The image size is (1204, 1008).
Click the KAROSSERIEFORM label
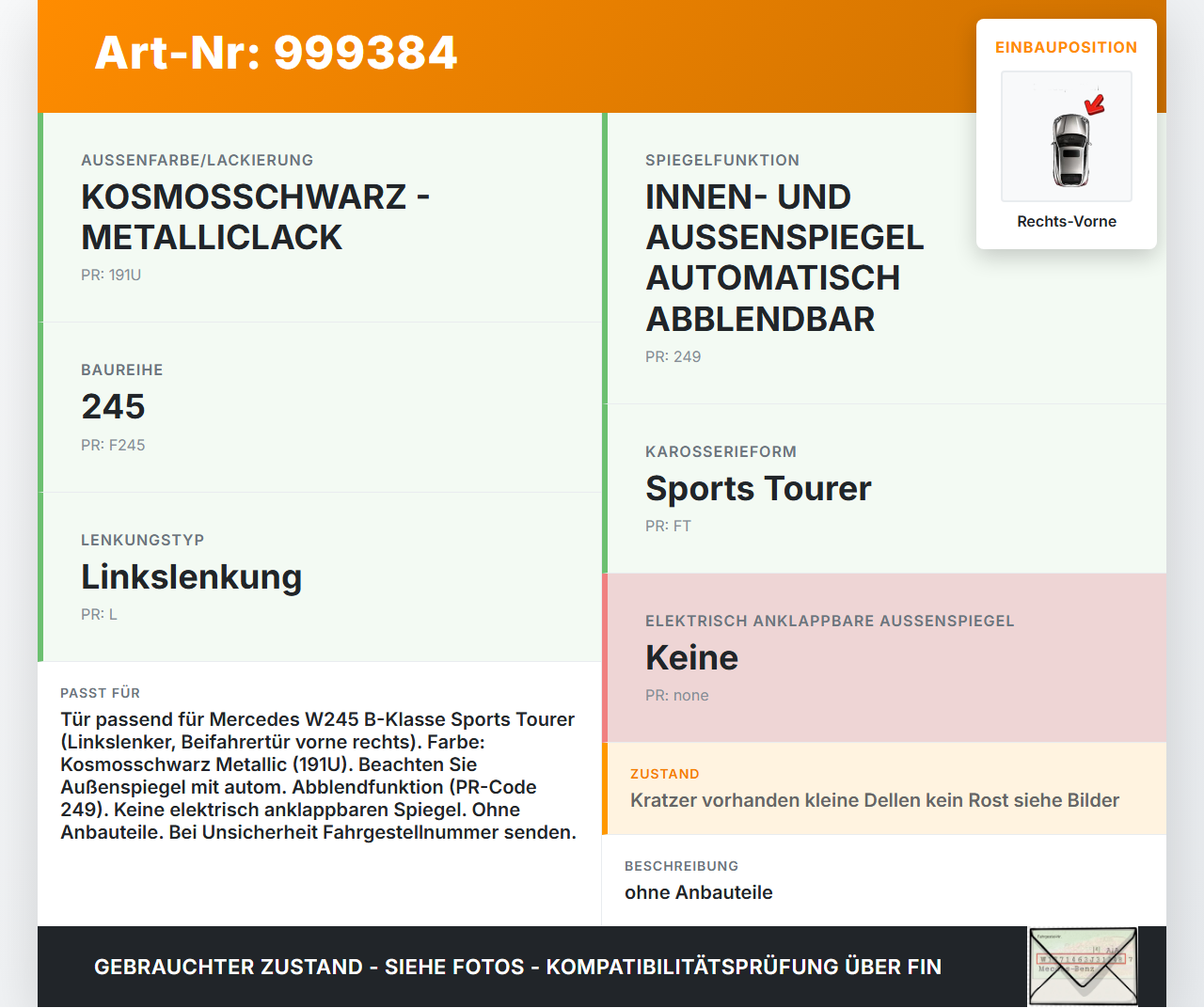coord(721,451)
